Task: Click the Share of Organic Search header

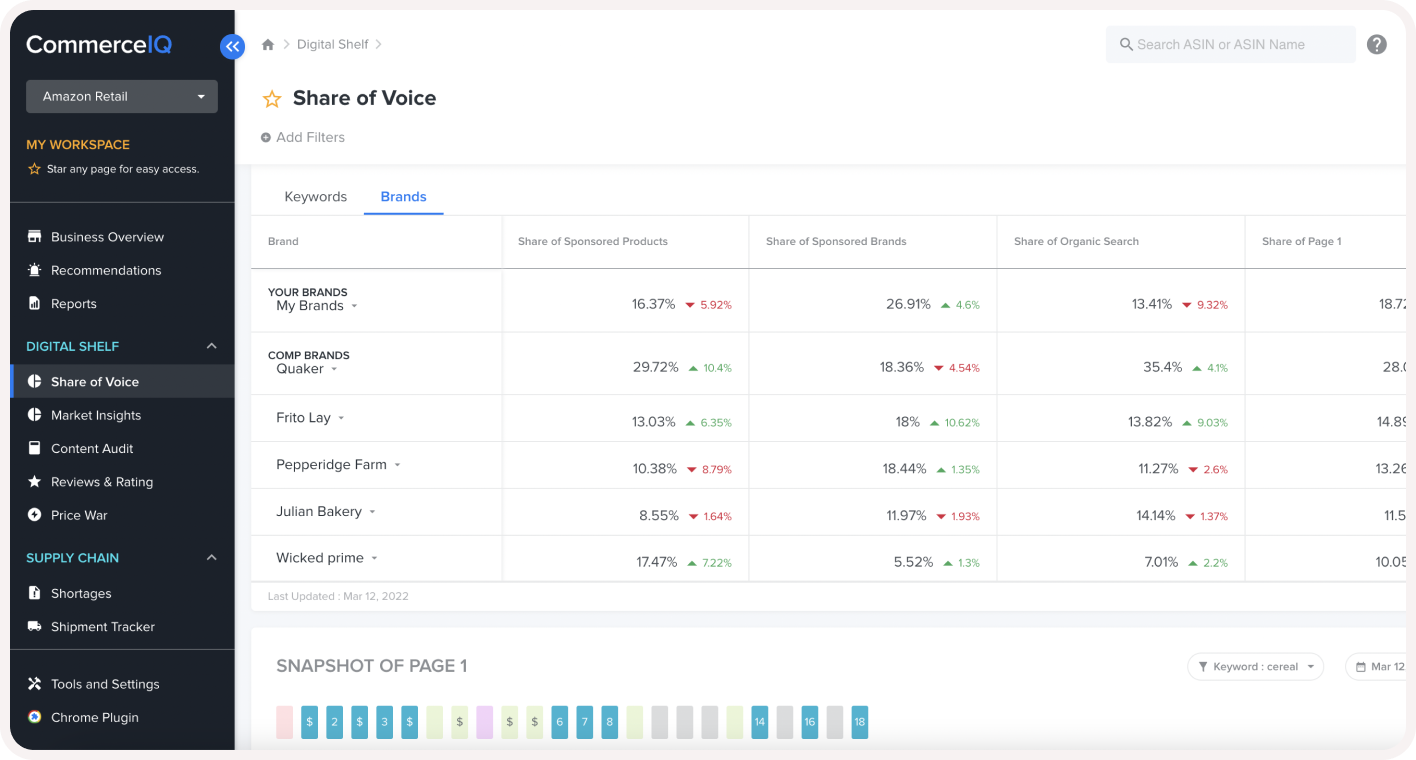Action: tap(1076, 242)
